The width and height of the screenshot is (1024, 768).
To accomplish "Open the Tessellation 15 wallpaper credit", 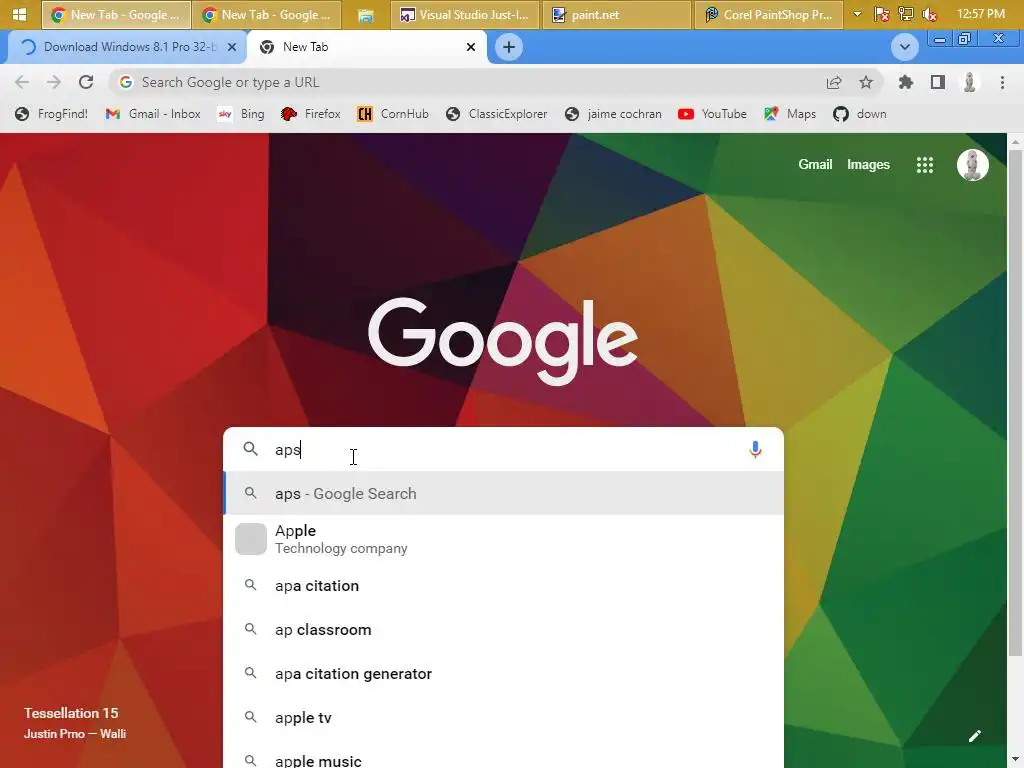I will (x=75, y=723).
